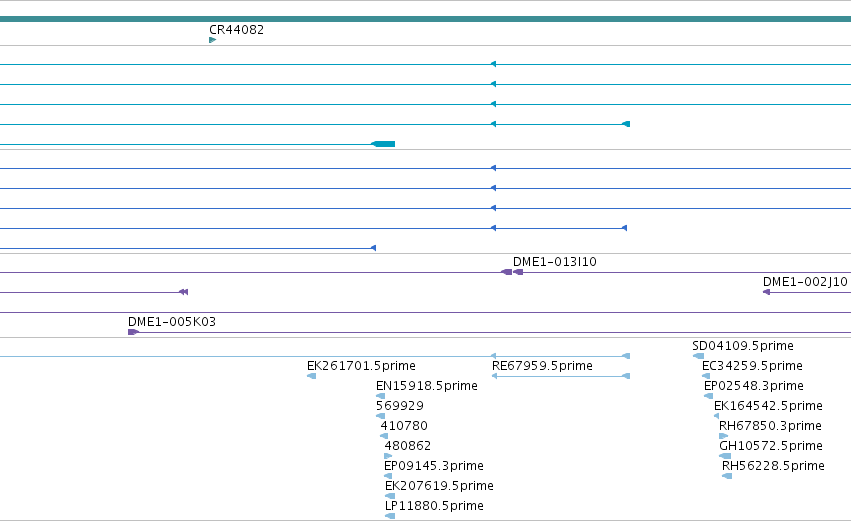Click the DME1-005K03 clone label
The width and height of the screenshot is (851, 521).
coord(172,322)
